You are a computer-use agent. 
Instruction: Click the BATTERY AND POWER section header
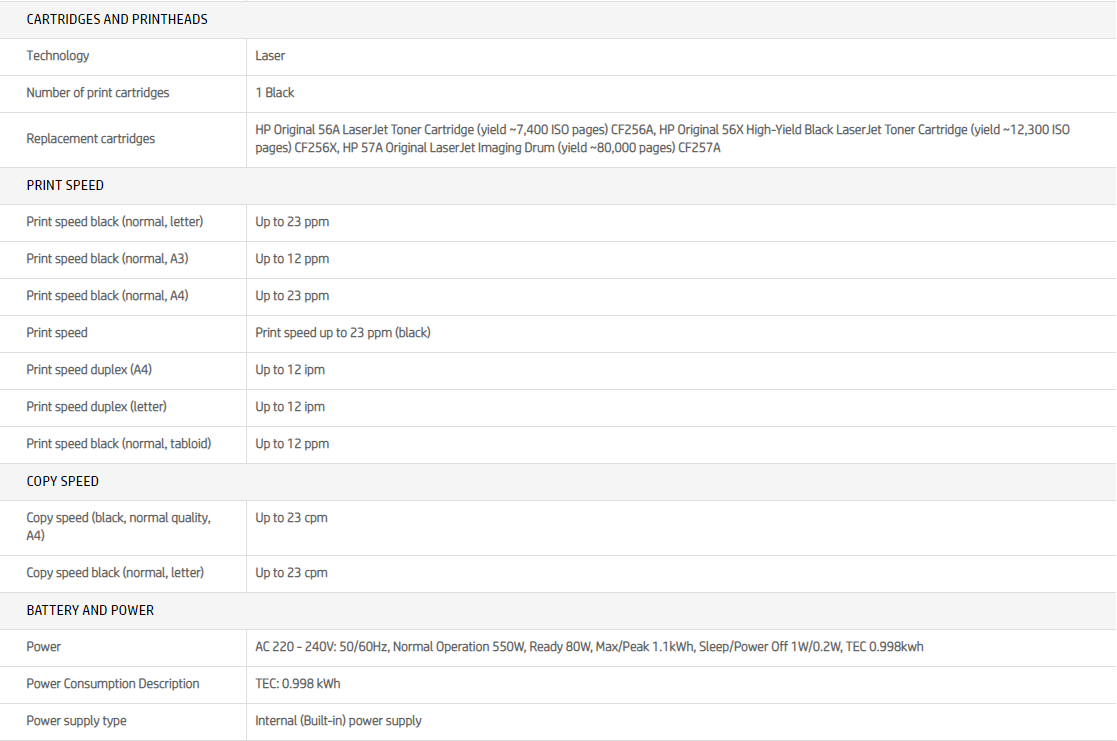tap(90, 610)
